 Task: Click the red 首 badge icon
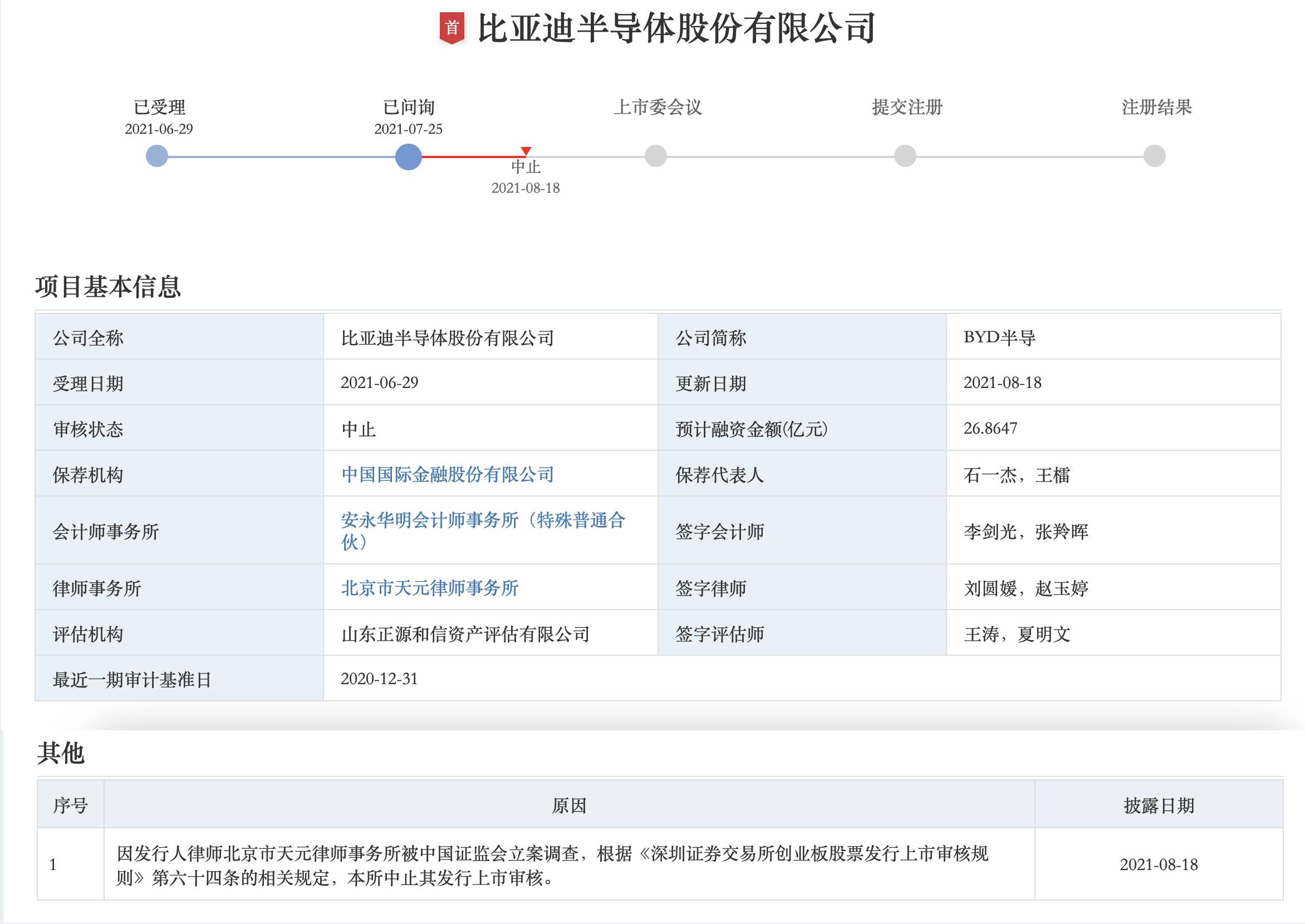[452, 28]
